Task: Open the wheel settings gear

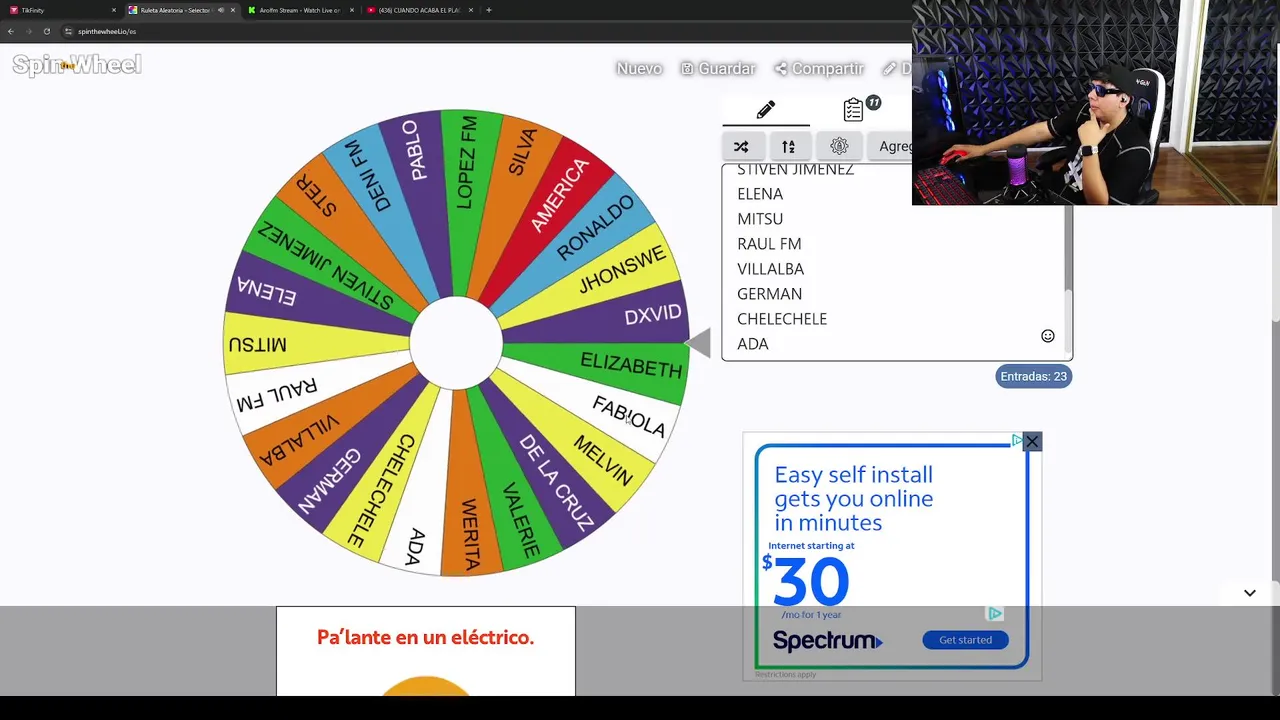Action: pyautogui.click(x=839, y=146)
